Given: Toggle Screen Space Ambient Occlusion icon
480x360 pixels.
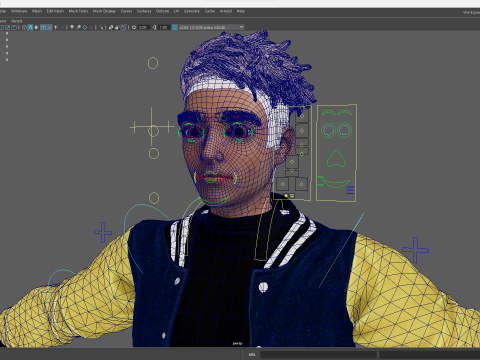Looking at the screenshot, I should (x=72, y=27).
